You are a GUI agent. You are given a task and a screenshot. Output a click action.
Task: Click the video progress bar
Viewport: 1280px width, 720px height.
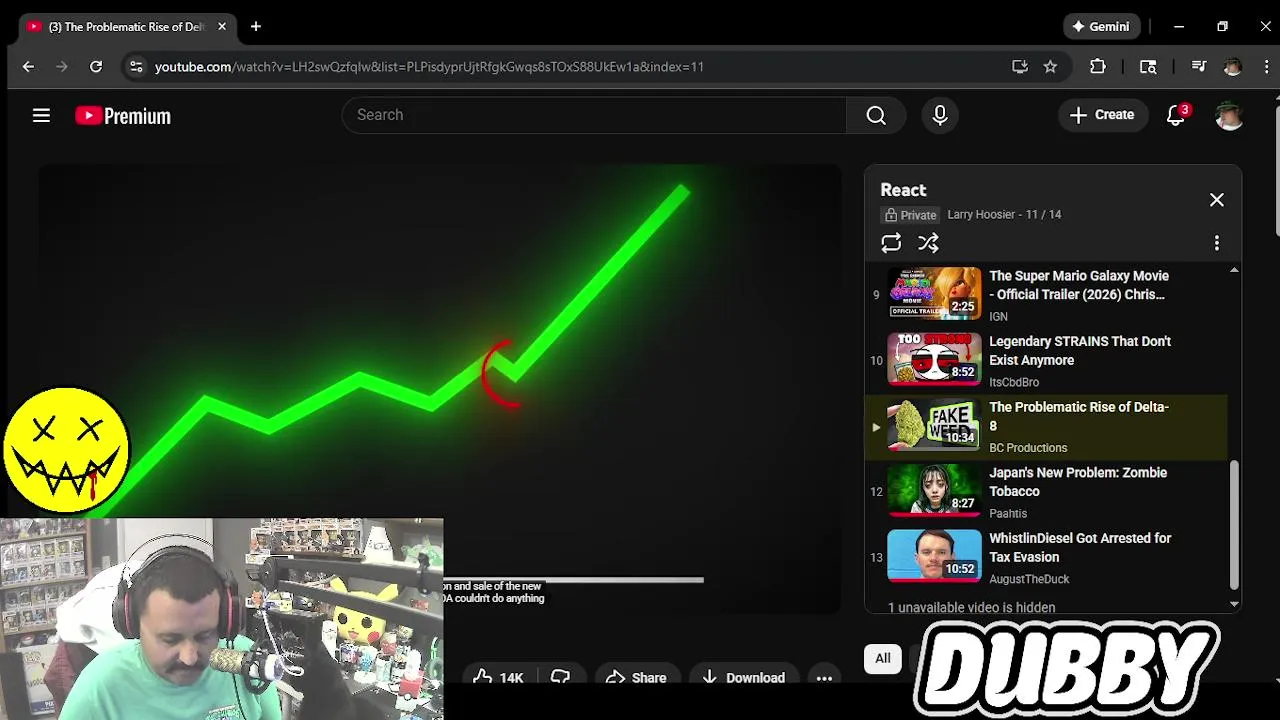574,579
